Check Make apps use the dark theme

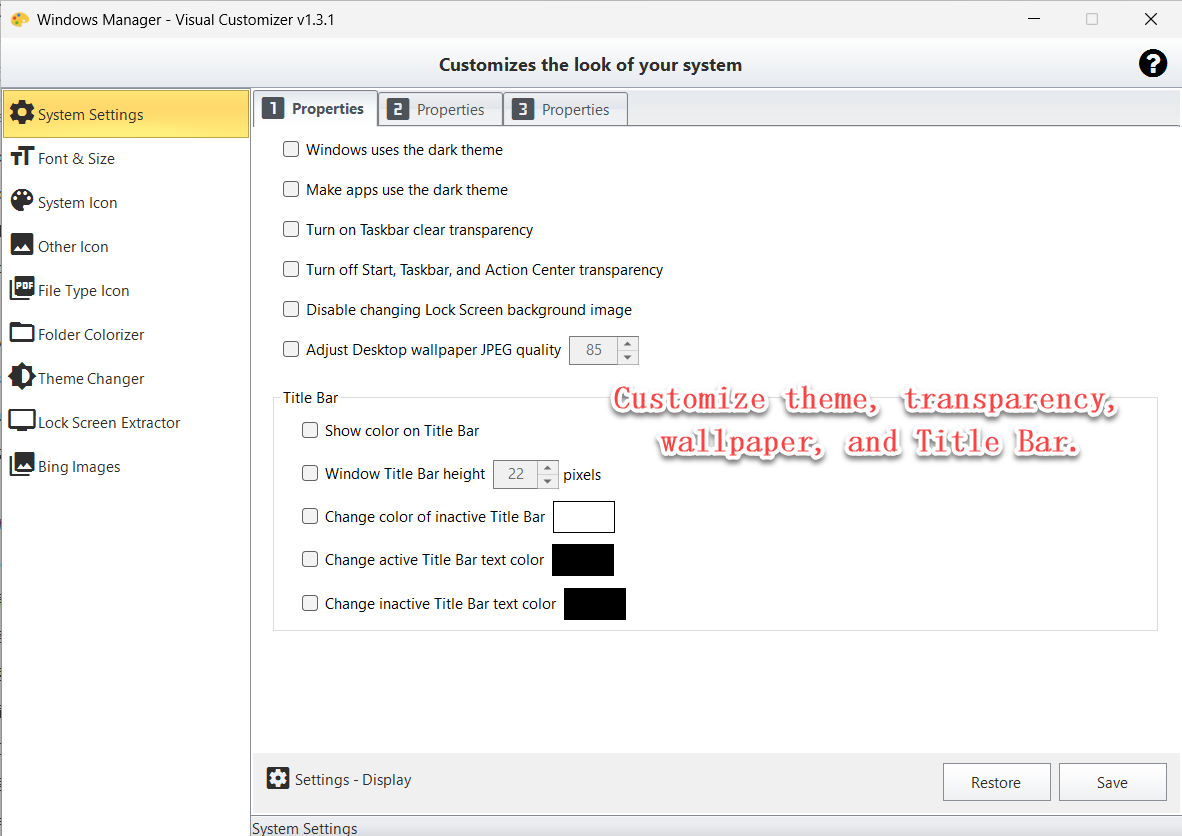point(291,189)
